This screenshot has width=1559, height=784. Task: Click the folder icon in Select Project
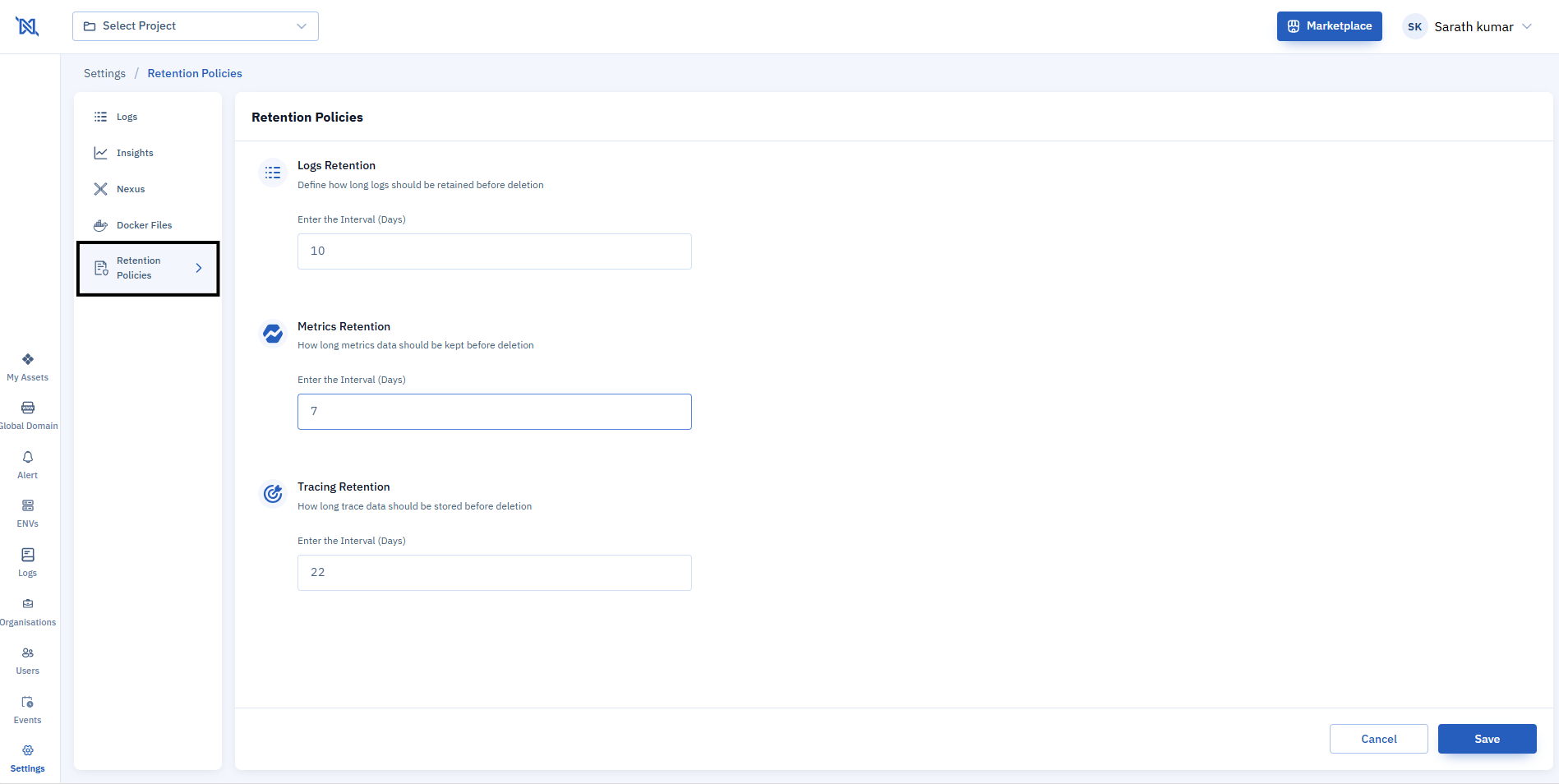[90, 26]
